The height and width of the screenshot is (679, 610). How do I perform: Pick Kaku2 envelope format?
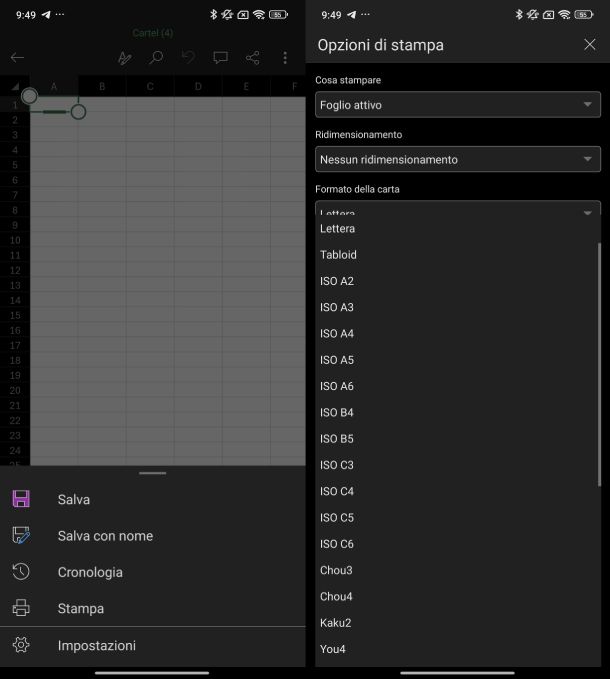click(x=458, y=623)
